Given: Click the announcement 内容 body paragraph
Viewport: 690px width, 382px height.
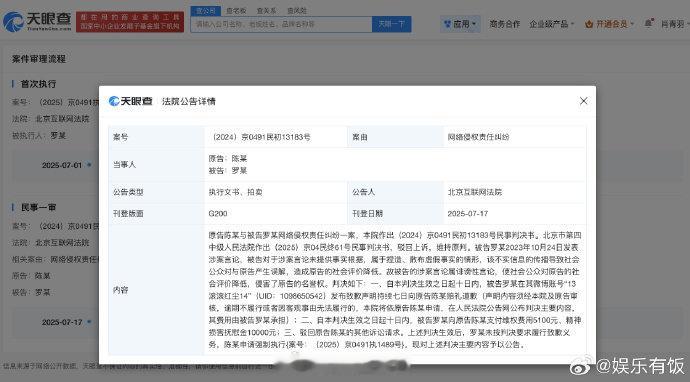Looking at the screenshot, I should tap(394, 290).
